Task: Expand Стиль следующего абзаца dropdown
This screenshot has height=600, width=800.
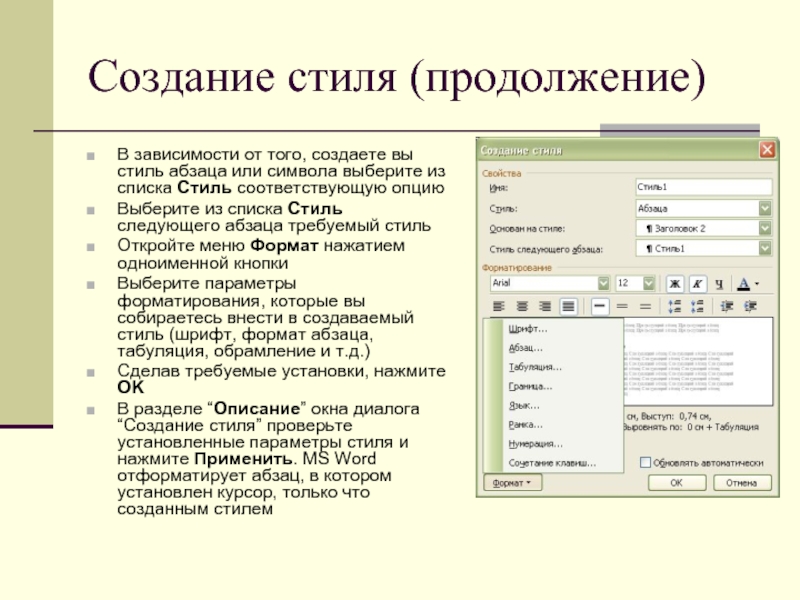Action: pyautogui.click(x=764, y=248)
